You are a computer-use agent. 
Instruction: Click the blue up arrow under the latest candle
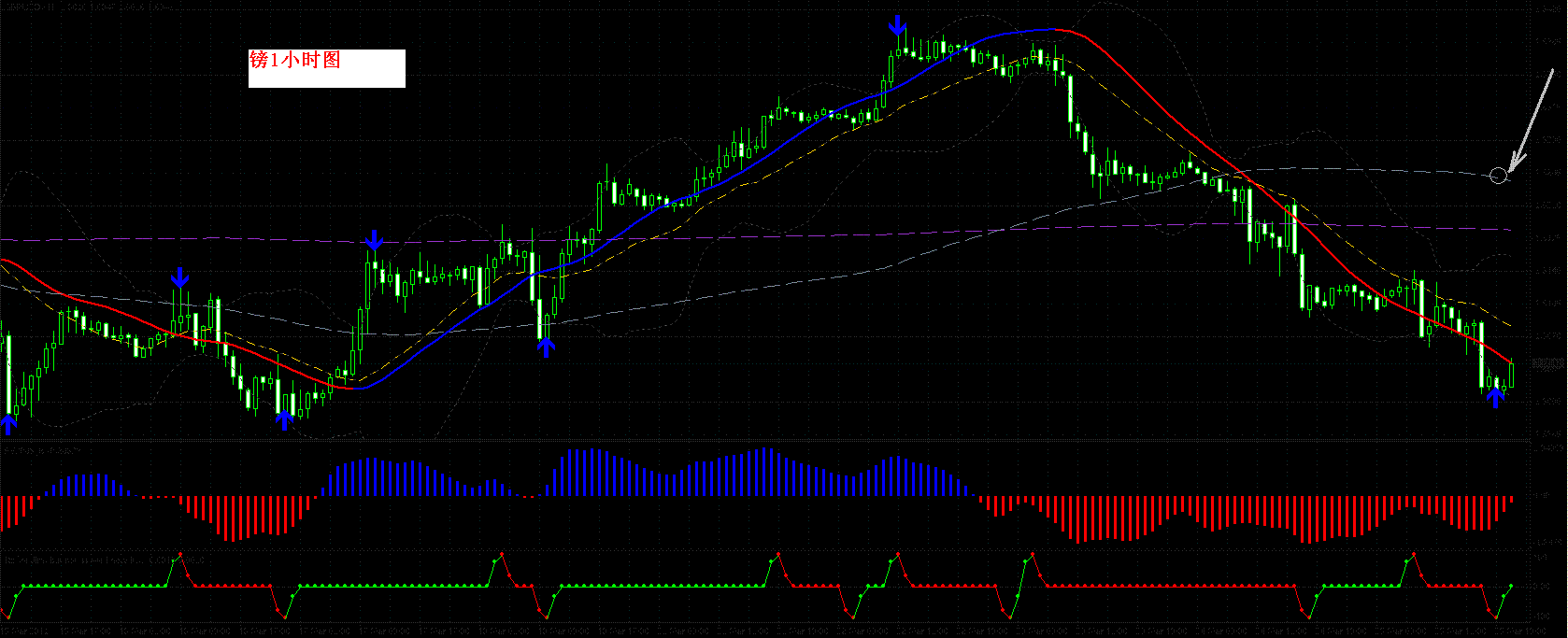click(x=1495, y=398)
